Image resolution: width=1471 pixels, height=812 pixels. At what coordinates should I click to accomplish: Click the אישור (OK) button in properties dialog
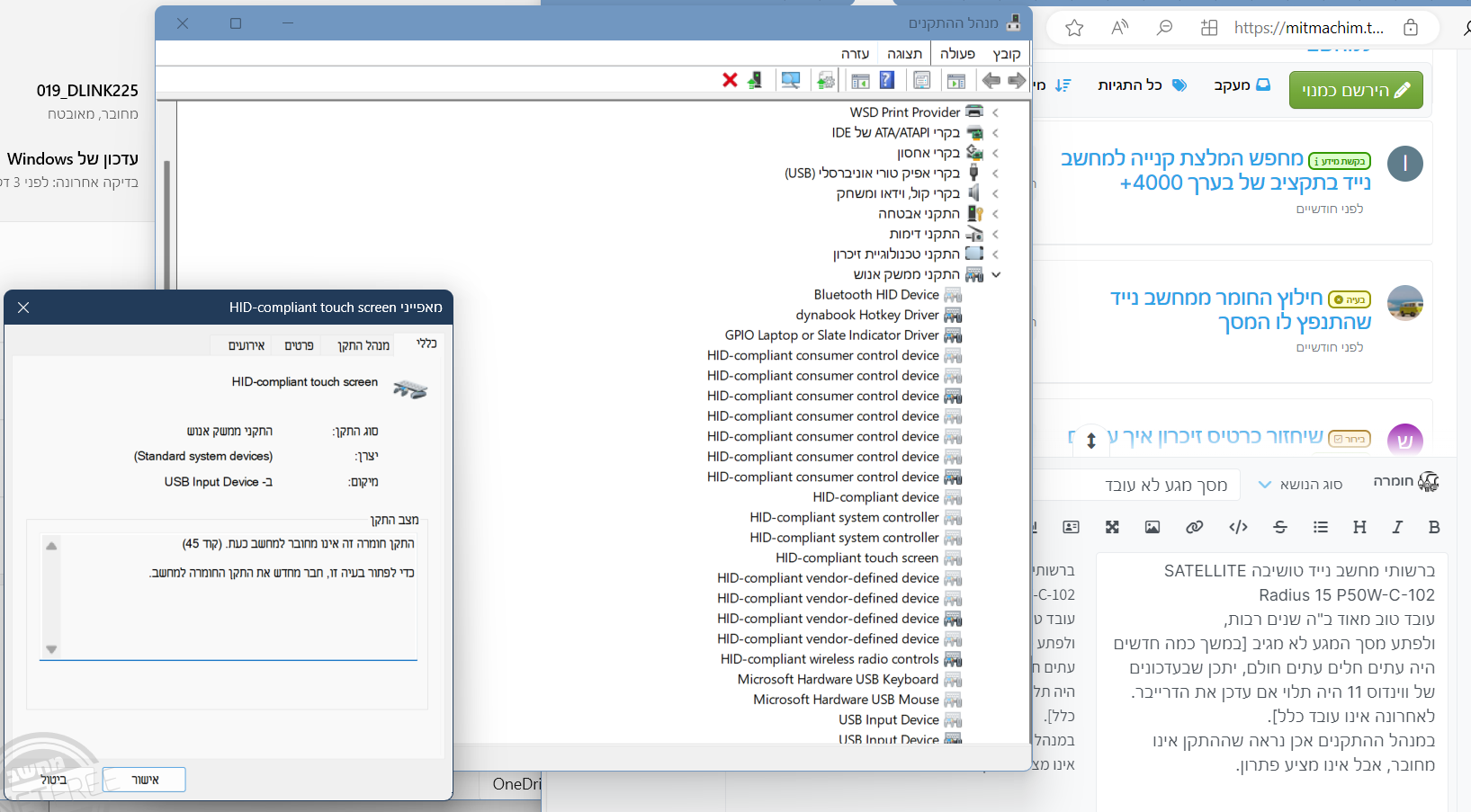[144, 780]
